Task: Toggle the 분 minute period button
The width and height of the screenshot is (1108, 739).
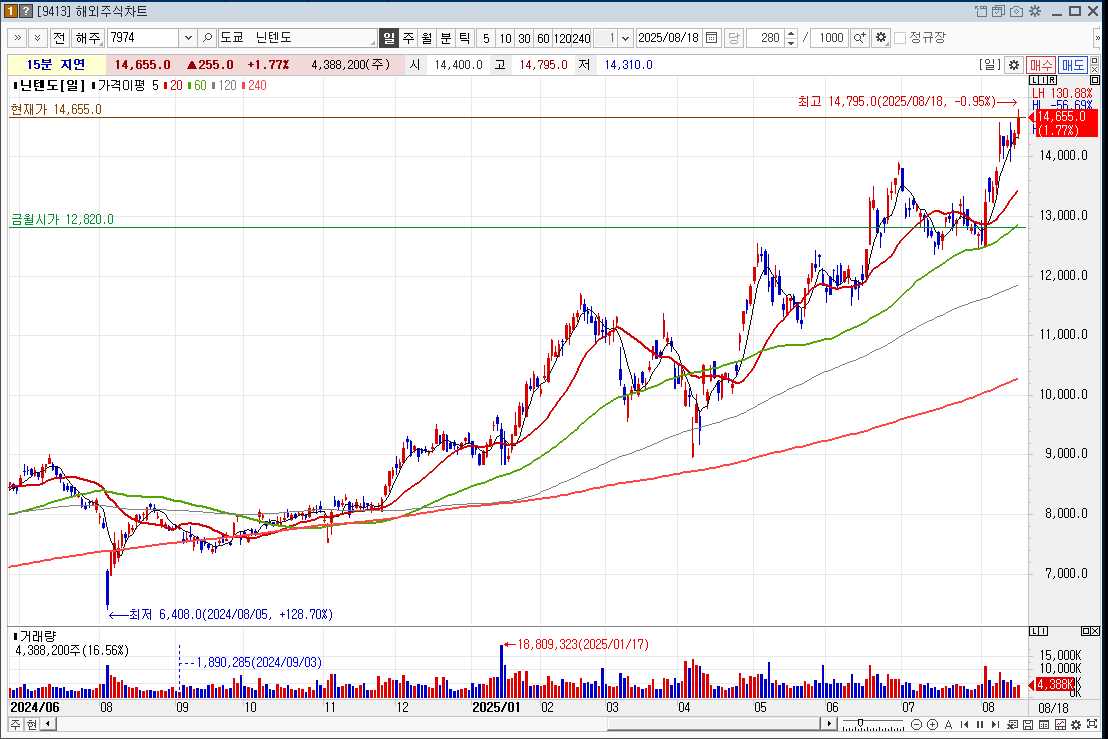Action: click(x=445, y=38)
